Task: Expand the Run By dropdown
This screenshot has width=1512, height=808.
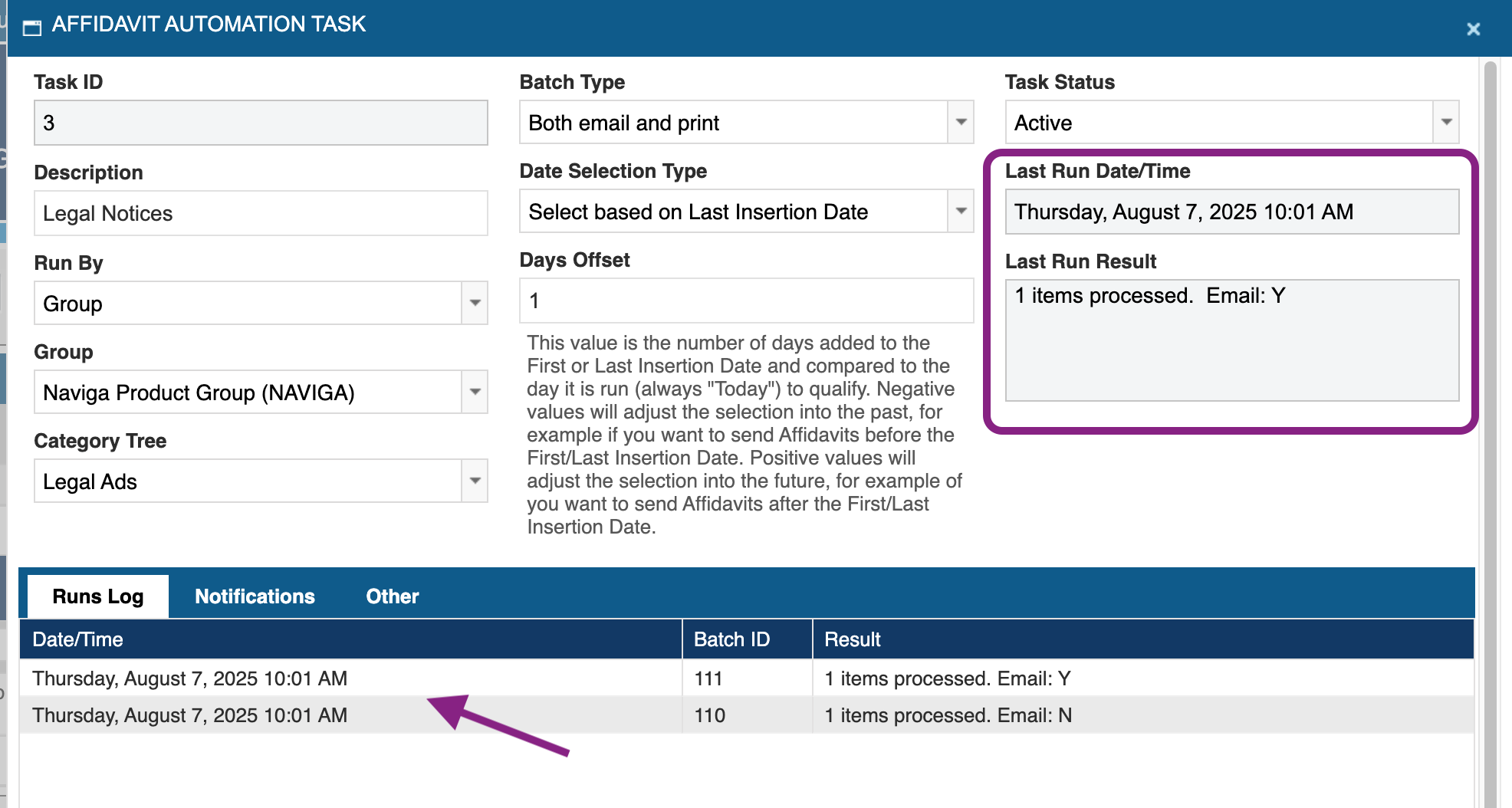Action: pos(475,304)
